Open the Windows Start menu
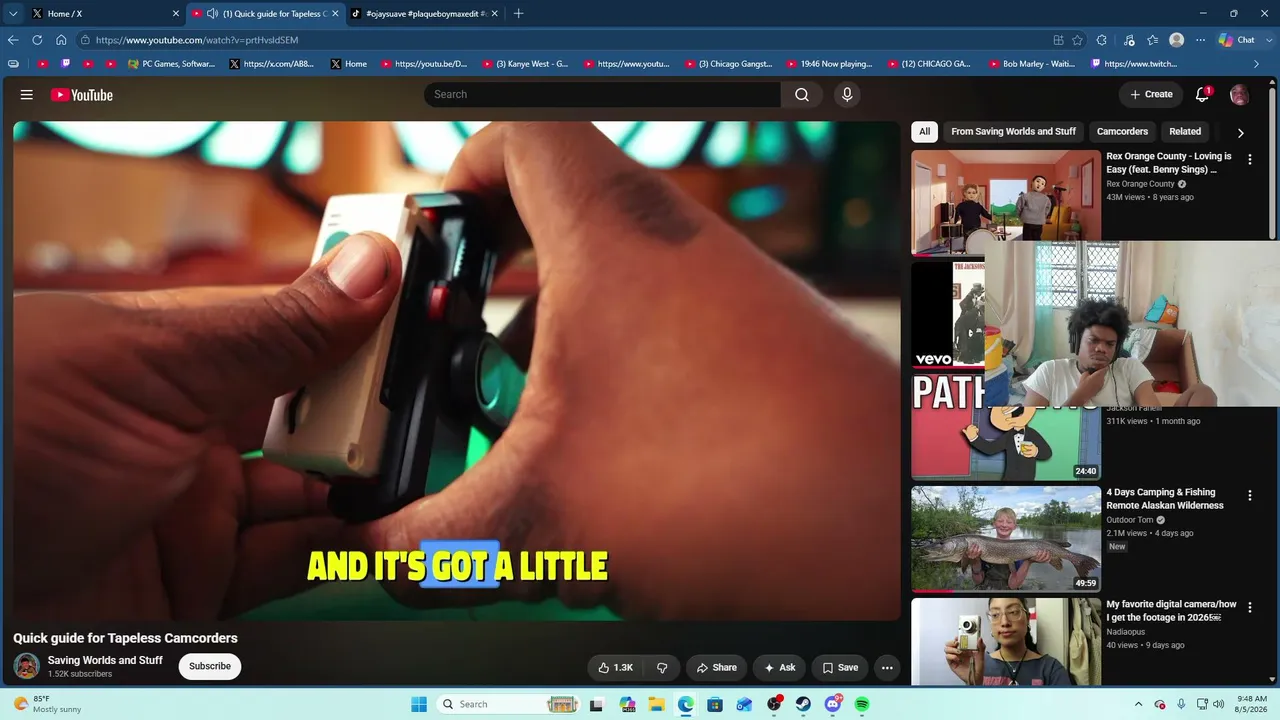This screenshot has height=720, width=1280. click(x=419, y=704)
